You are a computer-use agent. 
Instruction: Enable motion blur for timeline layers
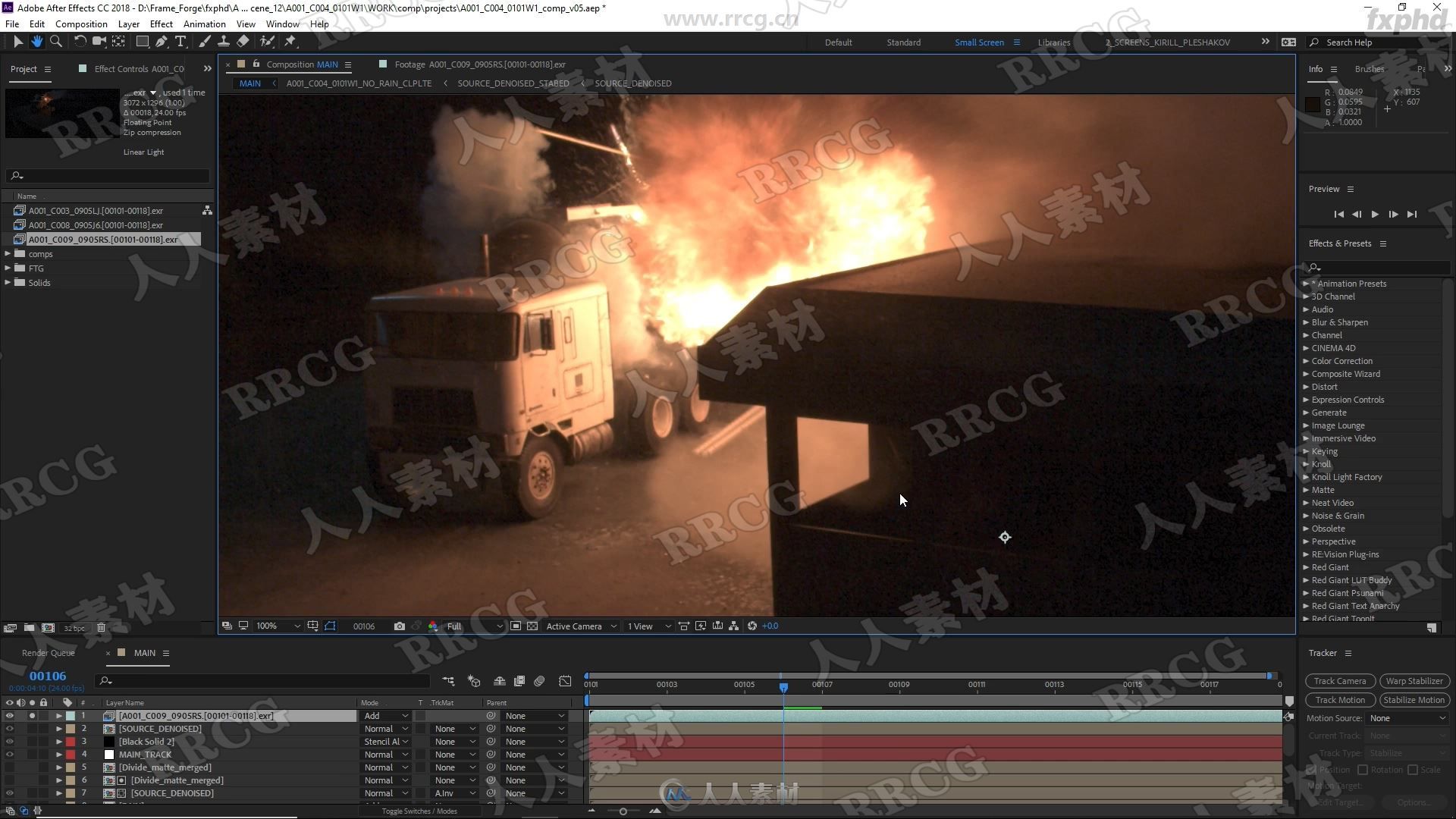pos(539,681)
